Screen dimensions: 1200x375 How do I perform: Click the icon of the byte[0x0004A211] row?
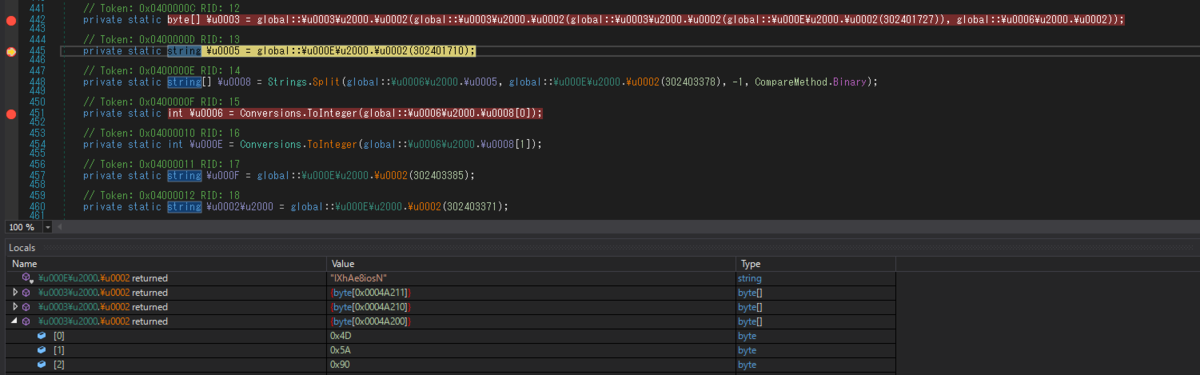tap(27, 292)
